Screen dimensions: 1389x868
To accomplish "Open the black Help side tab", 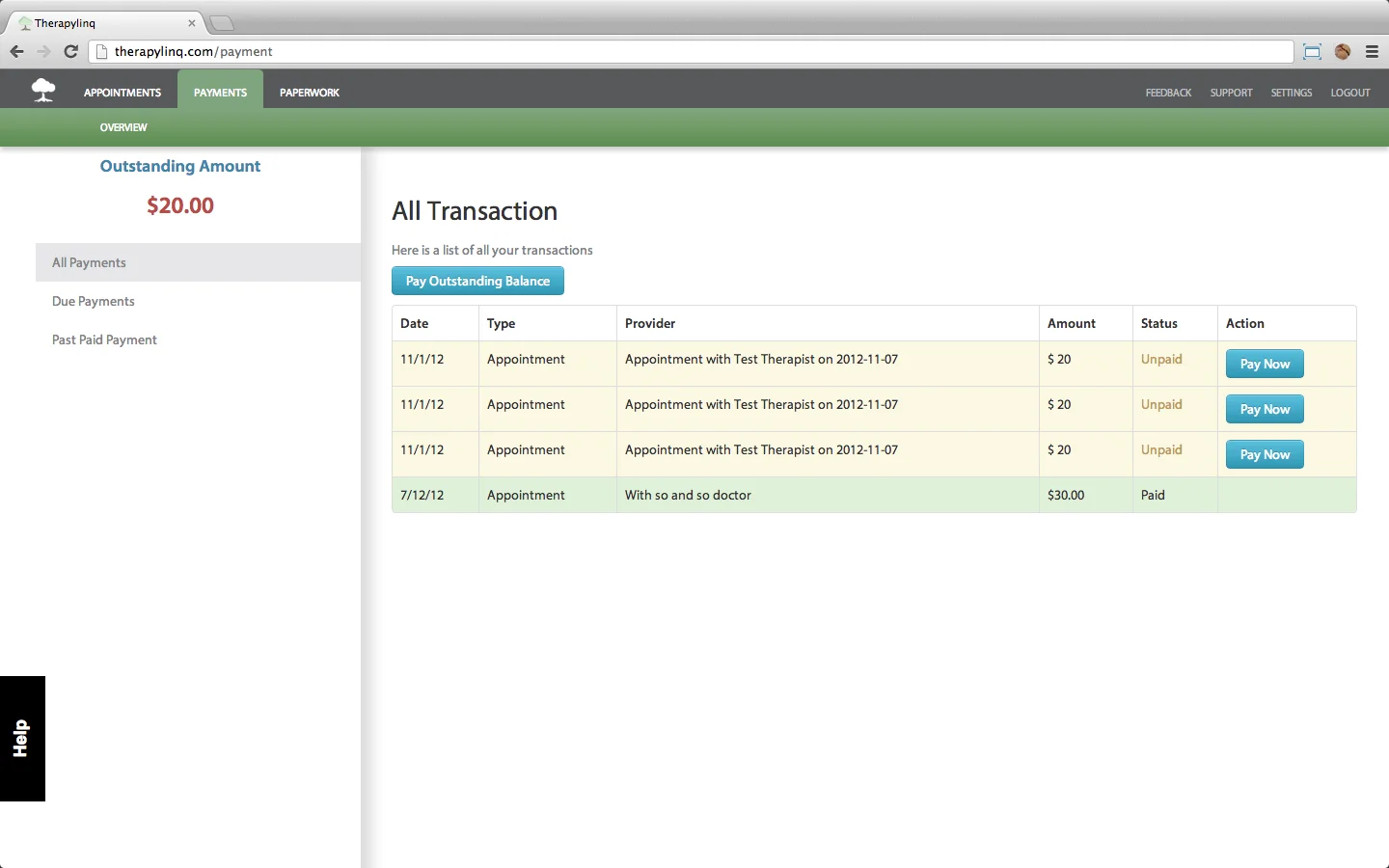I will tap(22, 739).
